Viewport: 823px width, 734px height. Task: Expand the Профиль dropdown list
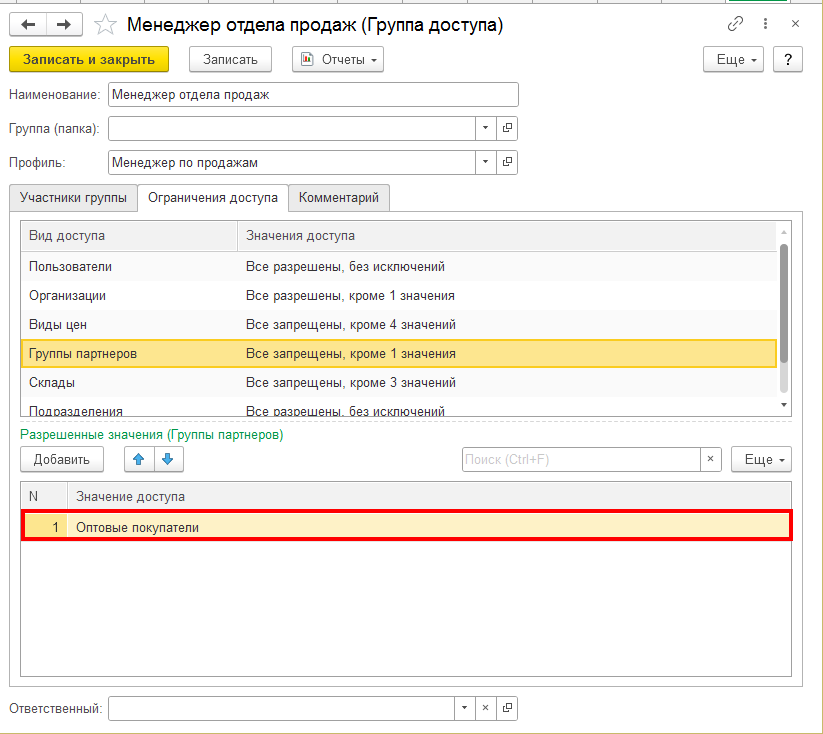click(485, 162)
